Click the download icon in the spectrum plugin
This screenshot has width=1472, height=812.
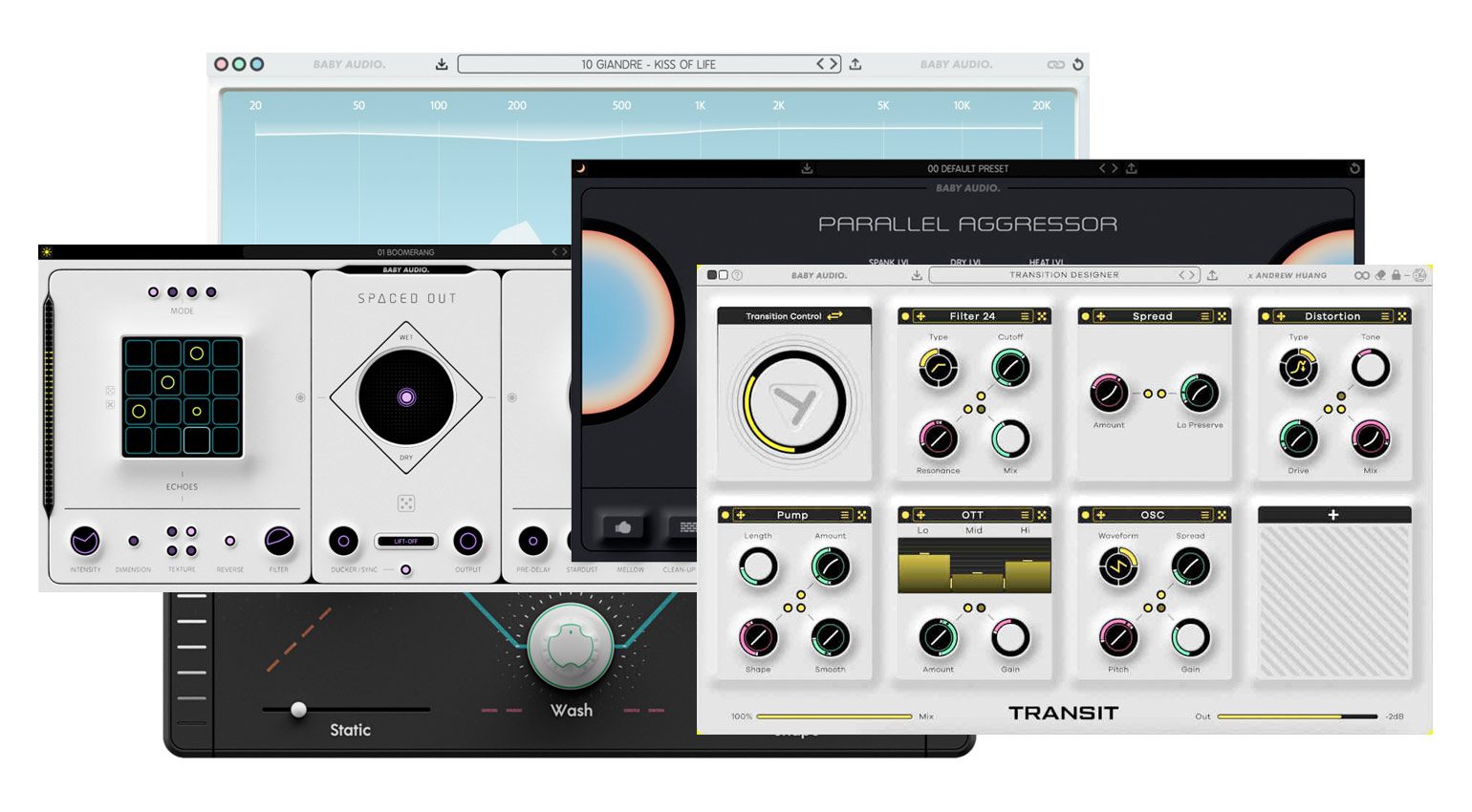point(442,64)
